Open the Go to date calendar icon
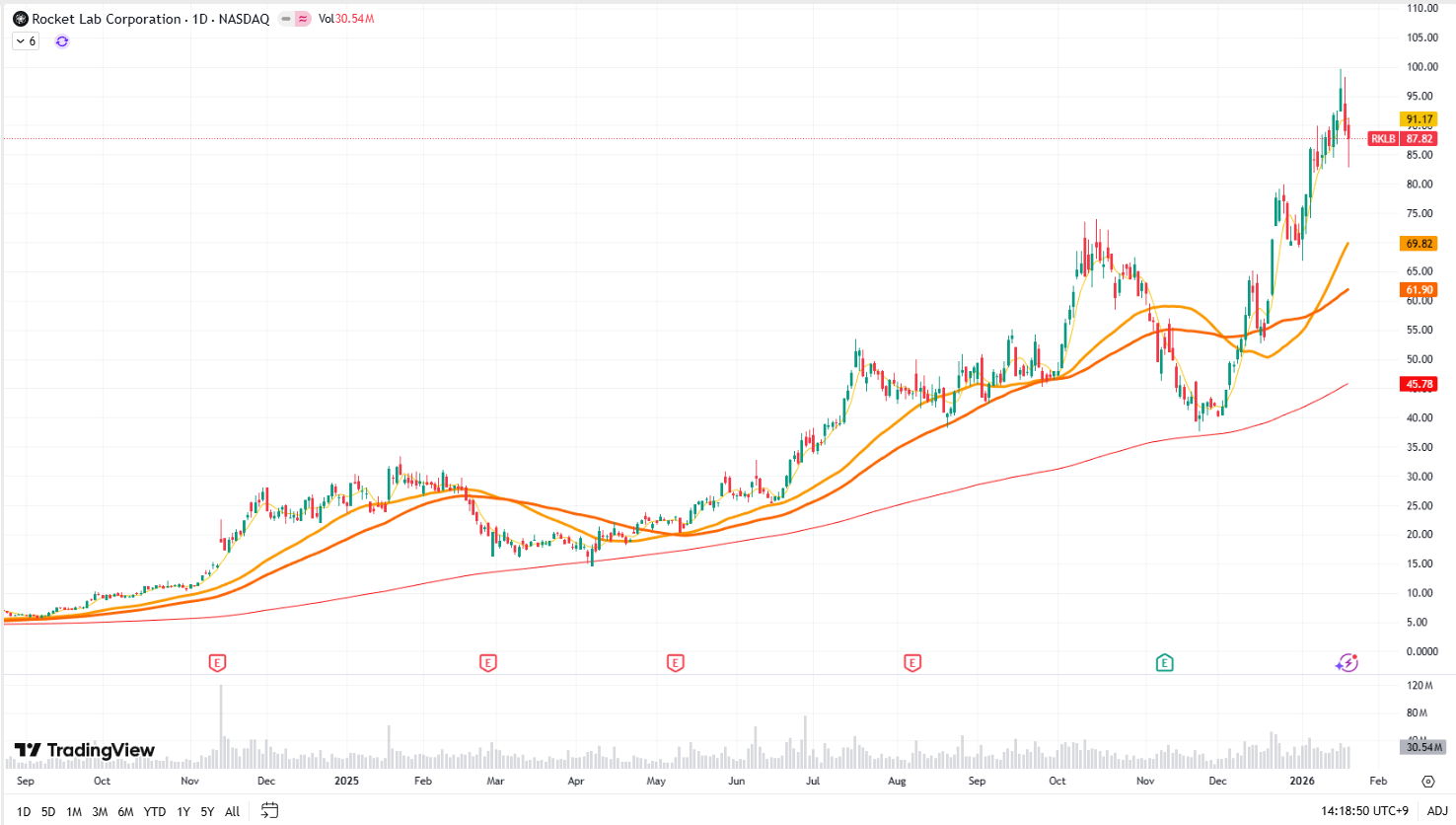This screenshot has height=825, width=1456. point(269,811)
